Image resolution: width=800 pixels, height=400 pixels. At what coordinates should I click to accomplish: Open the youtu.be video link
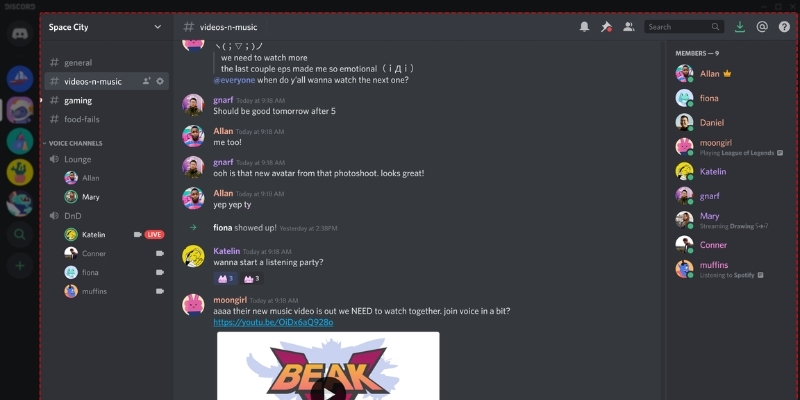pos(273,322)
